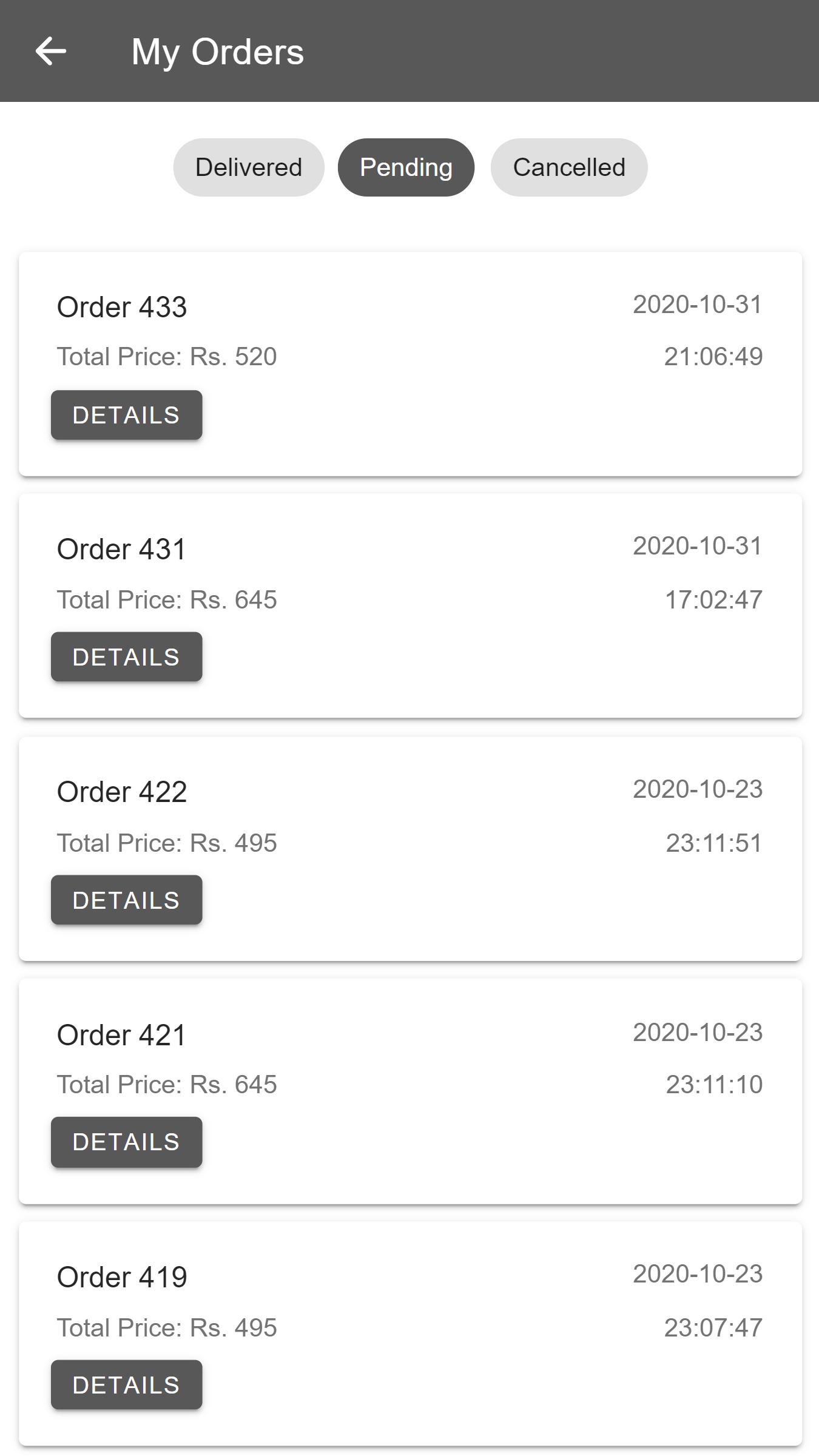Click the 23:11:51 timestamp
Screen dimensions: 819x1456
click(x=714, y=843)
